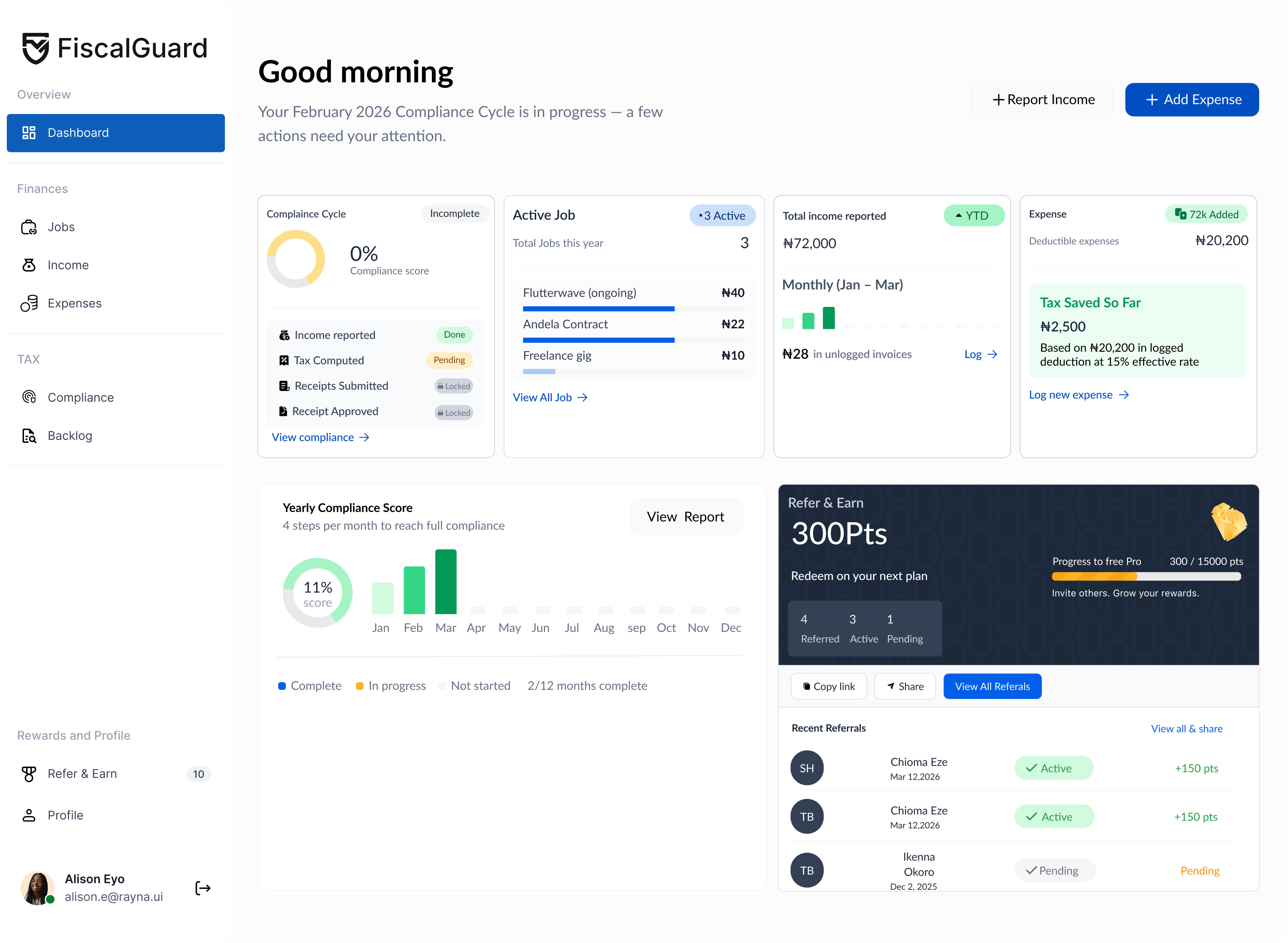Click arrow beside Log new expense
The image size is (1288, 943).
pos(1124,395)
